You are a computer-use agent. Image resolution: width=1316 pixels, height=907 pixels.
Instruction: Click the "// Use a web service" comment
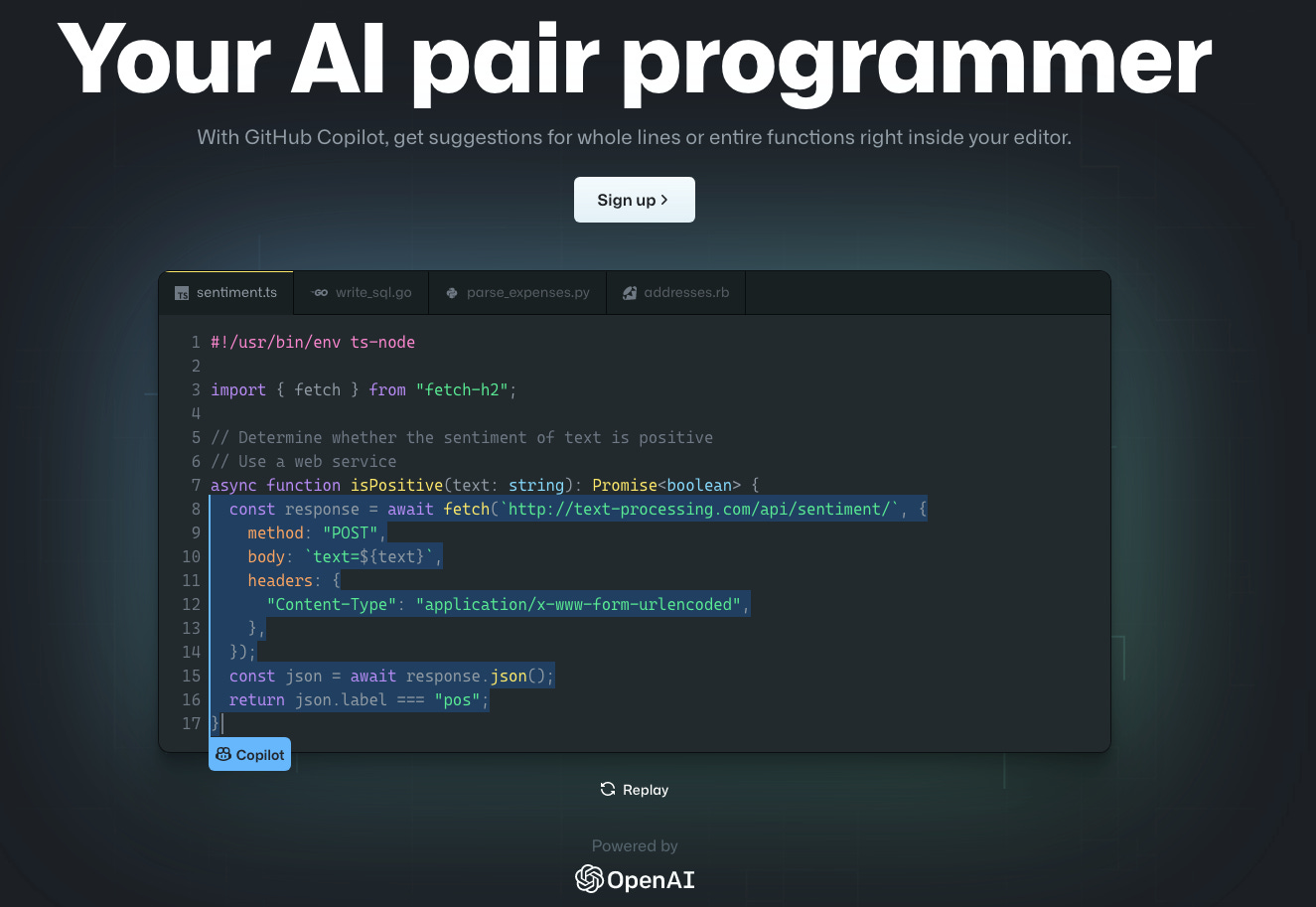coord(303,461)
